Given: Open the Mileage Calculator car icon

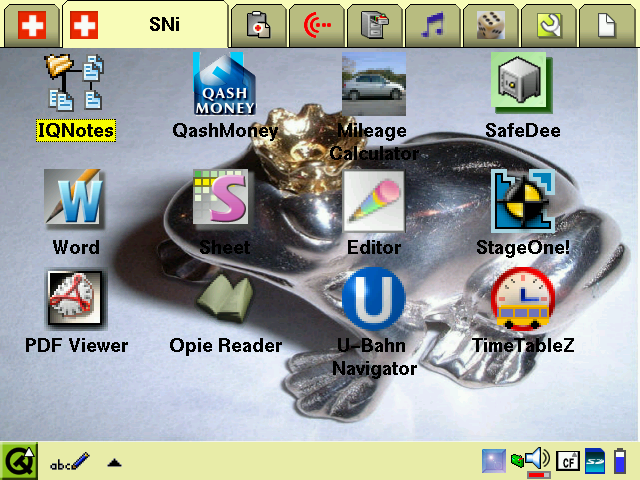Looking at the screenshot, I should [373, 84].
